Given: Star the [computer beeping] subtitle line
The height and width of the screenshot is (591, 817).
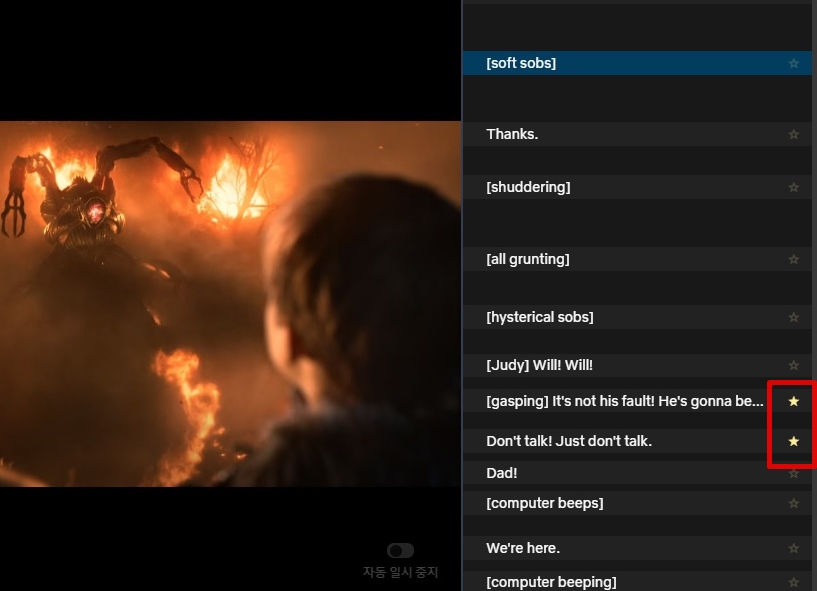Looking at the screenshot, I should click(793, 582).
